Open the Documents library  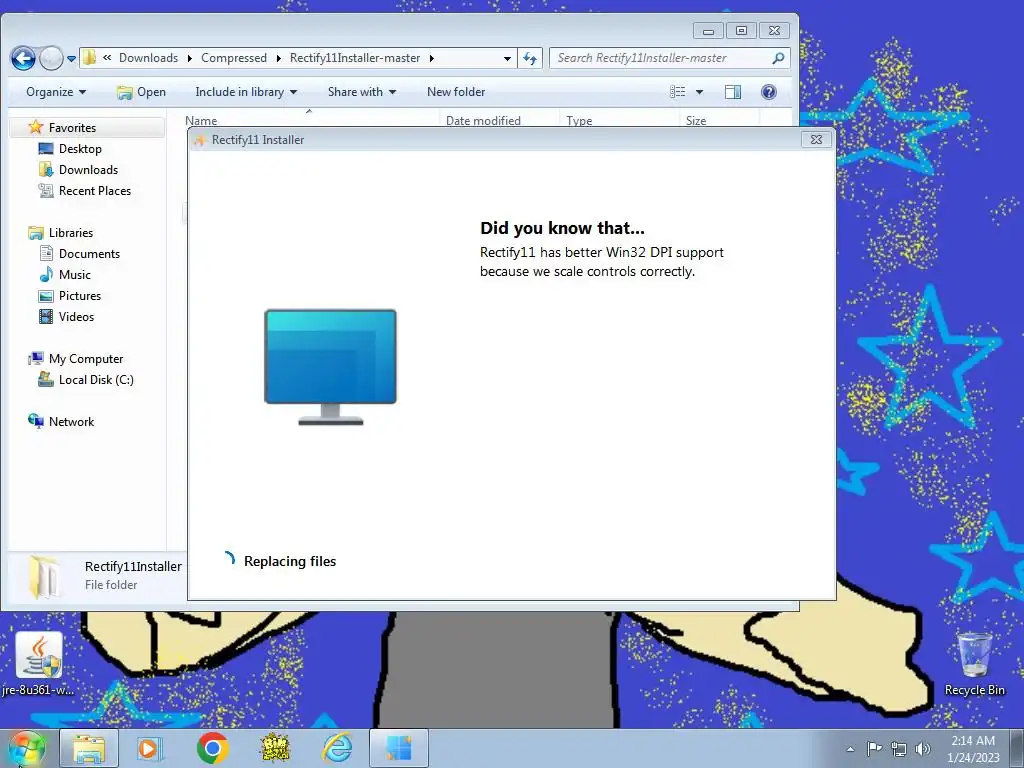coord(89,253)
